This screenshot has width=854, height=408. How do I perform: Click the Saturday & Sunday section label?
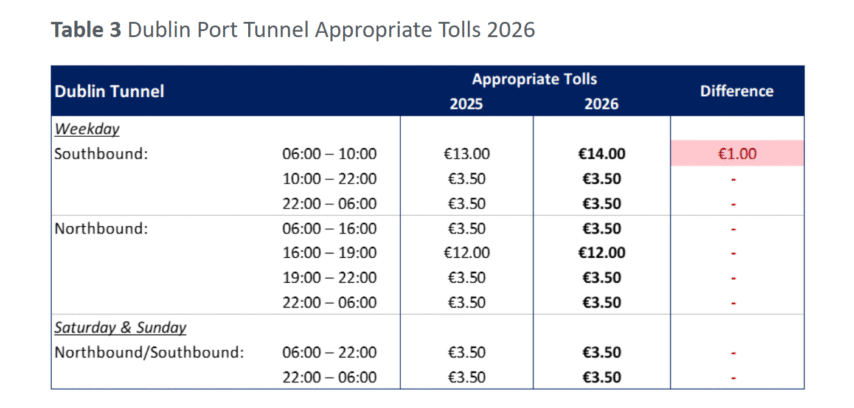(120, 327)
